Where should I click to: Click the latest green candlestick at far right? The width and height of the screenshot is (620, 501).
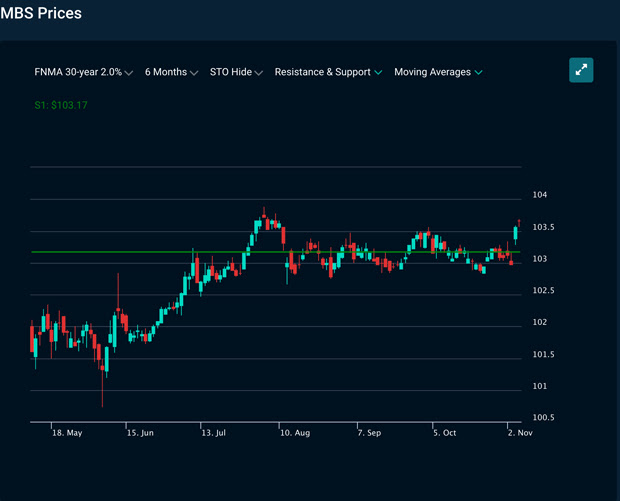[x=516, y=232]
